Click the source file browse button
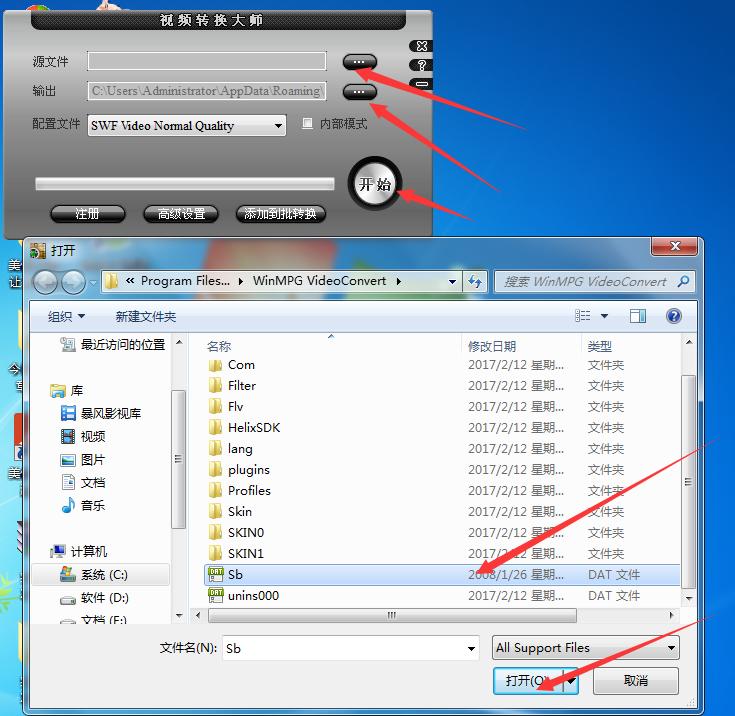 pos(359,62)
